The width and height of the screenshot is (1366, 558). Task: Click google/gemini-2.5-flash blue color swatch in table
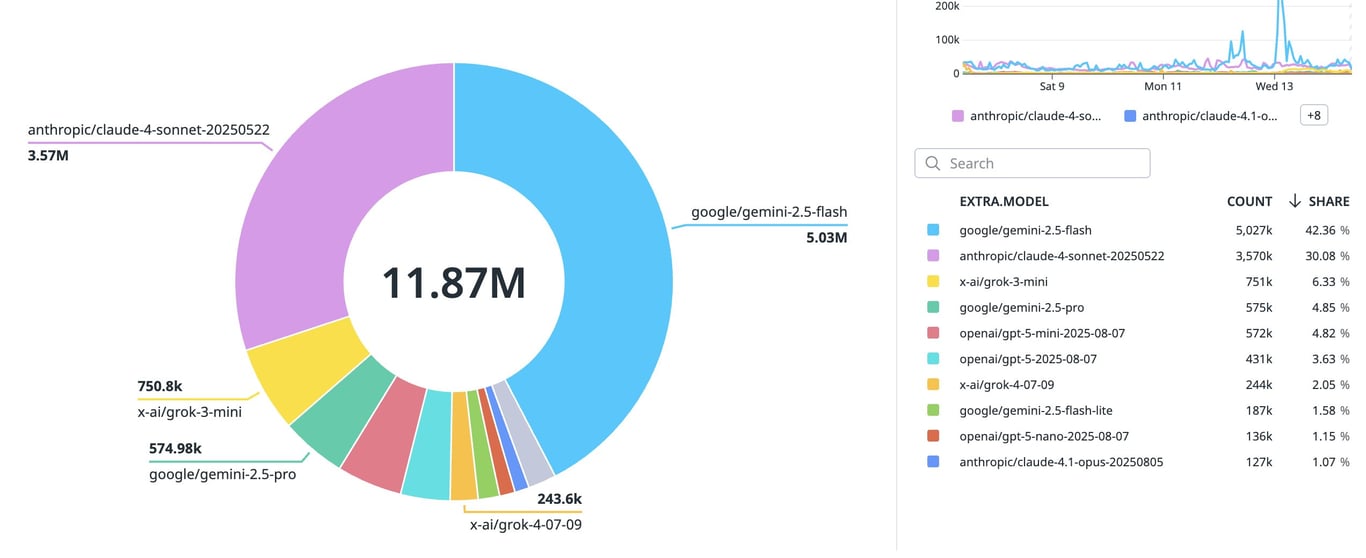pos(933,230)
